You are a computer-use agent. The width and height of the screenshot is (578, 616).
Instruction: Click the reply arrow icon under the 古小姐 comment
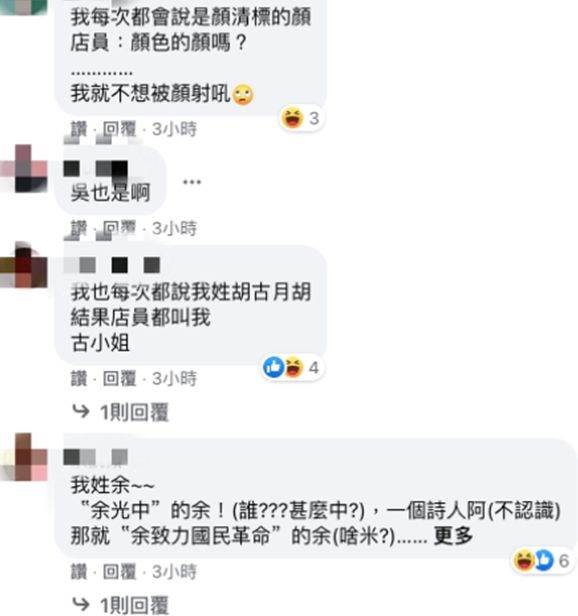(x=82, y=411)
